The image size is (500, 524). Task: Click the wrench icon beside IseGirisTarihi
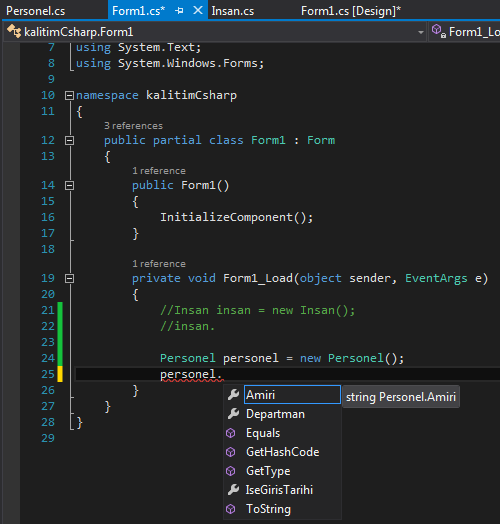click(233, 490)
